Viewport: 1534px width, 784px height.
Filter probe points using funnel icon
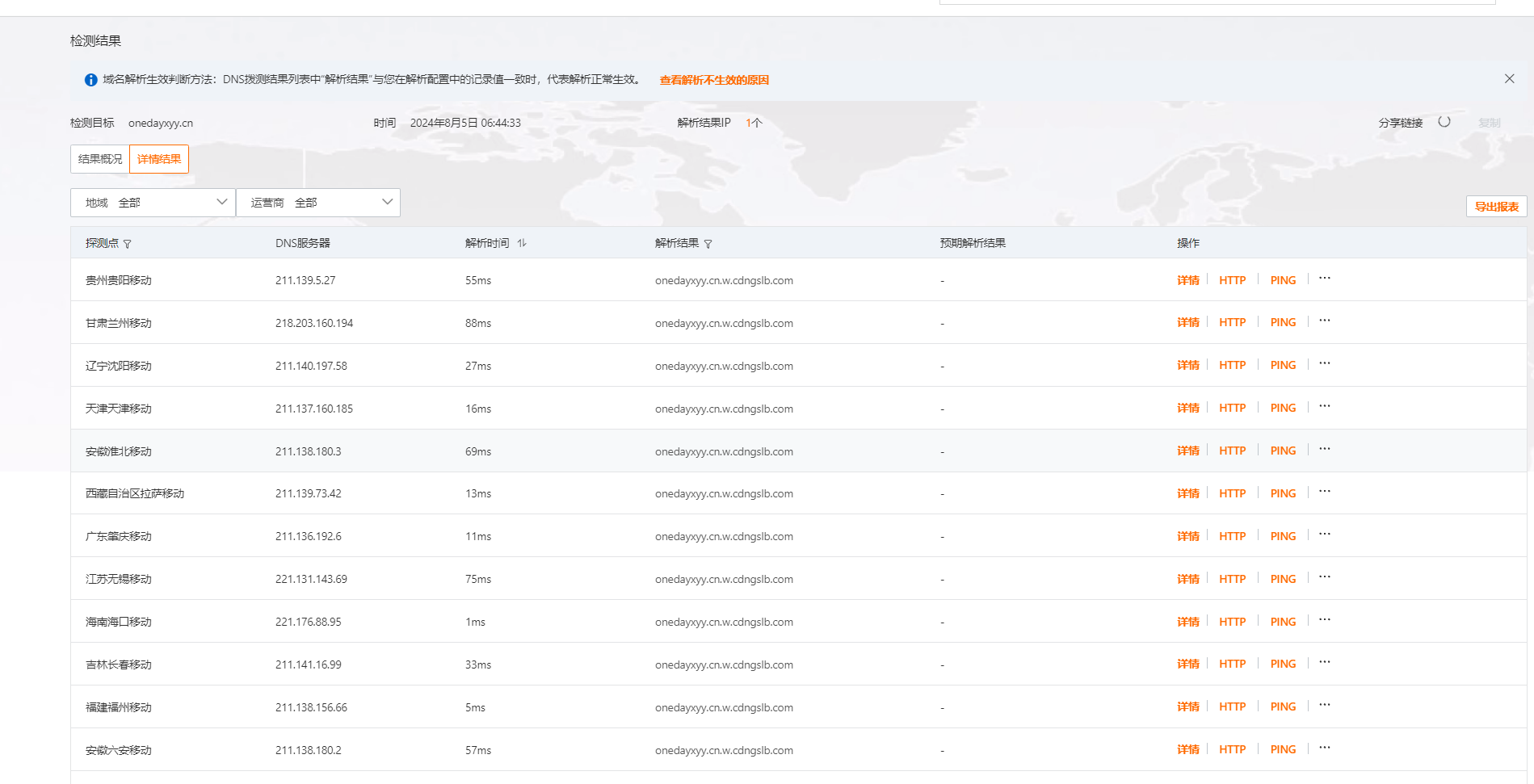(x=128, y=244)
